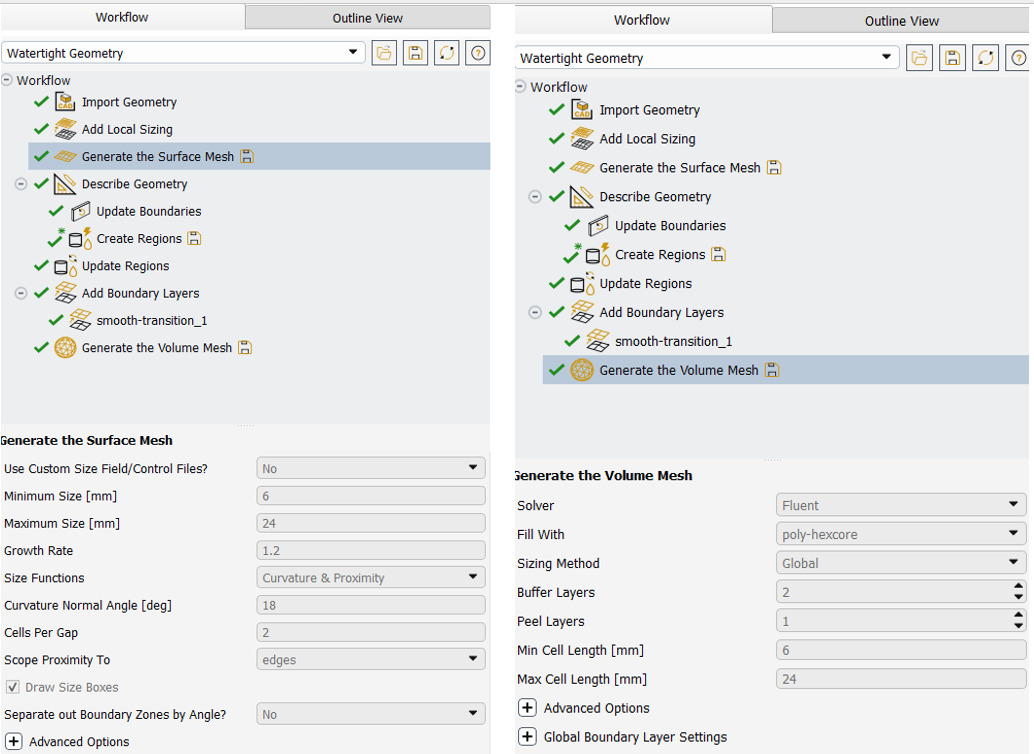Select smooth-transition_1 in the right tree
Image resolution: width=1034 pixels, height=754 pixels.
click(673, 341)
